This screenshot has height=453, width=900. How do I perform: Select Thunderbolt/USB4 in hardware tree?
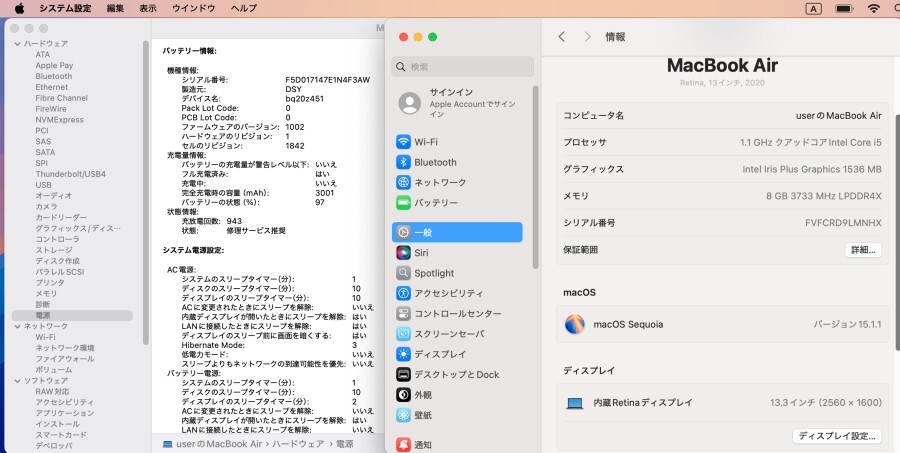coord(71,174)
